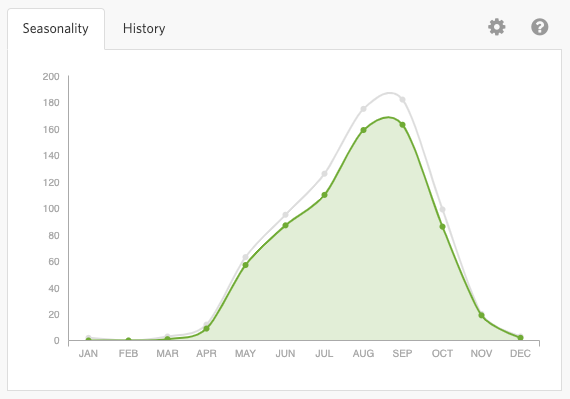Click the AUG axis label

tap(364, 353)
